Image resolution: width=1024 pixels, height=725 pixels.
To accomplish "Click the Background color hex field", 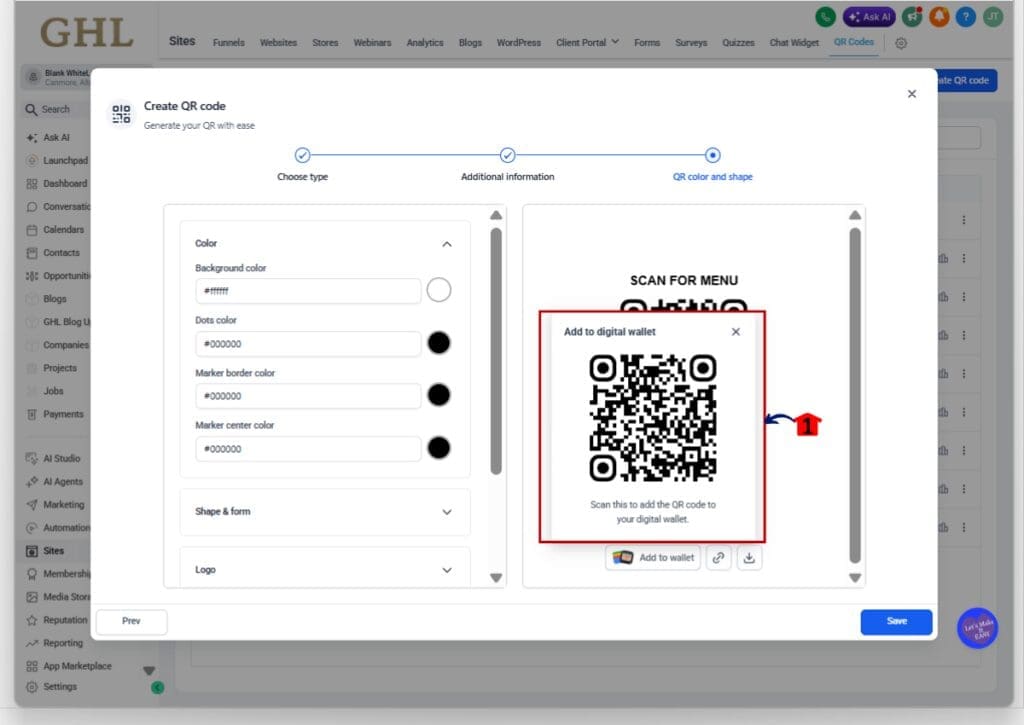I will click(x=308, y=291).
